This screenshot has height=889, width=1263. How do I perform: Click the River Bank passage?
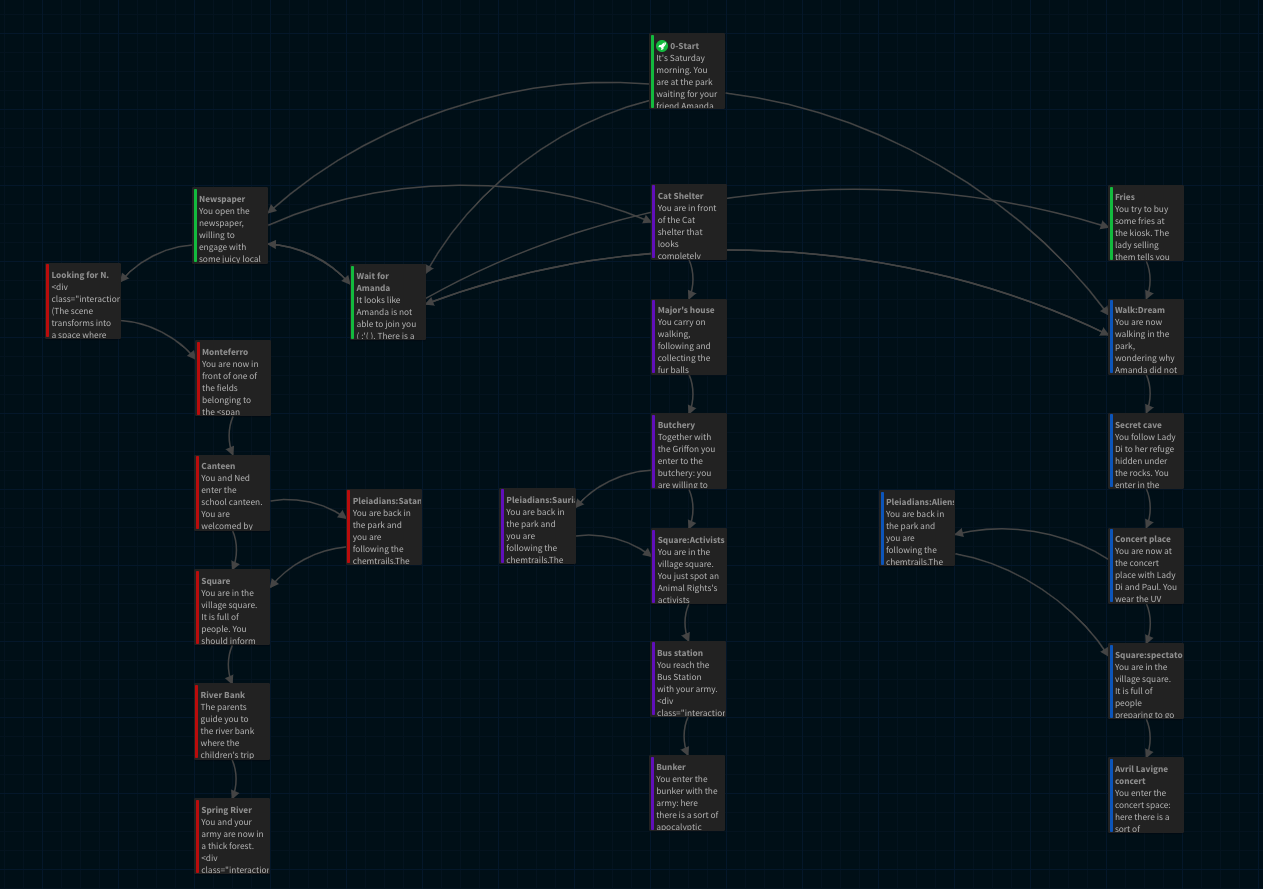(x=233, y=721)
